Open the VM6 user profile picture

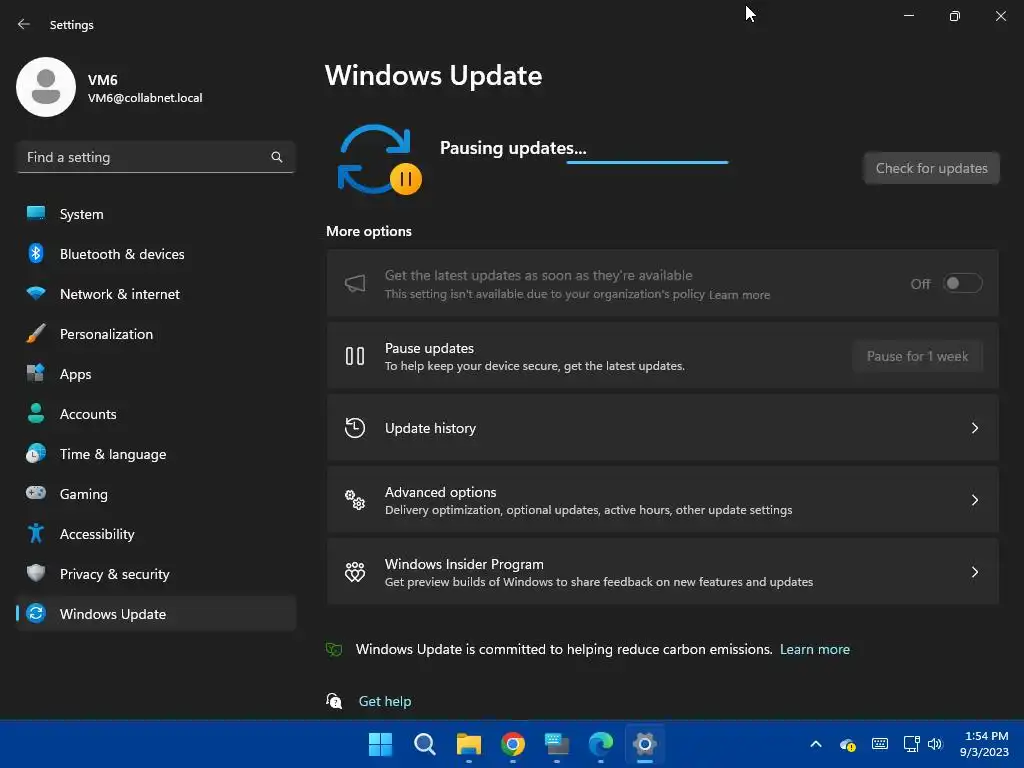[46, 87]
